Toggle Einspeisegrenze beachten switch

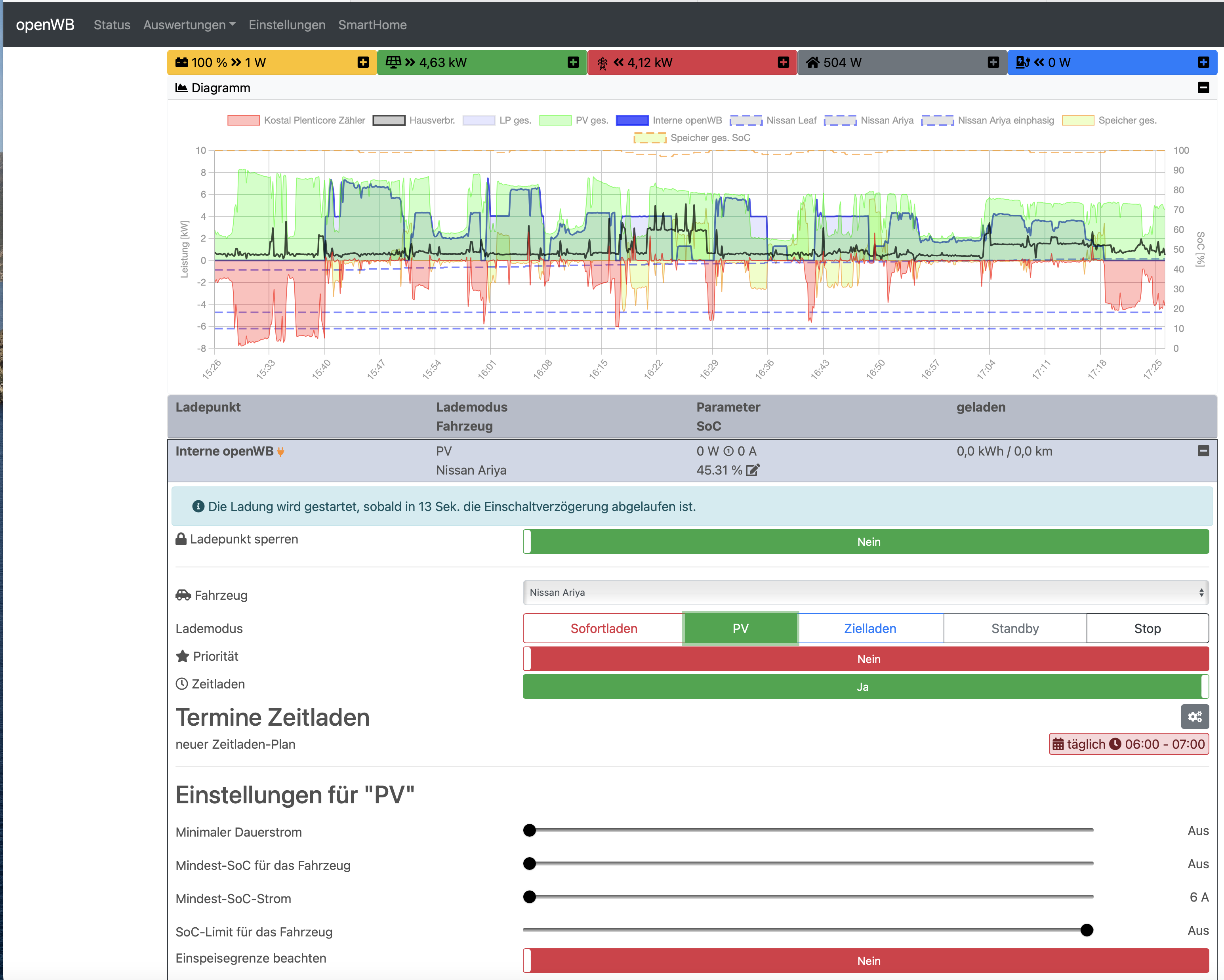coord(865,961)
